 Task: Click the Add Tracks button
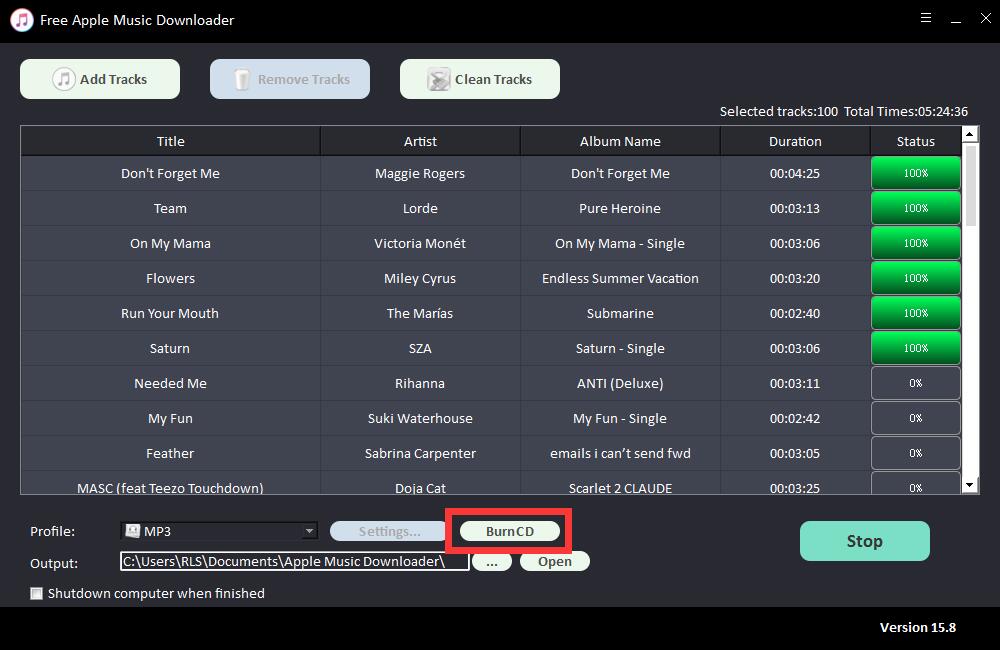coord(100,79)
